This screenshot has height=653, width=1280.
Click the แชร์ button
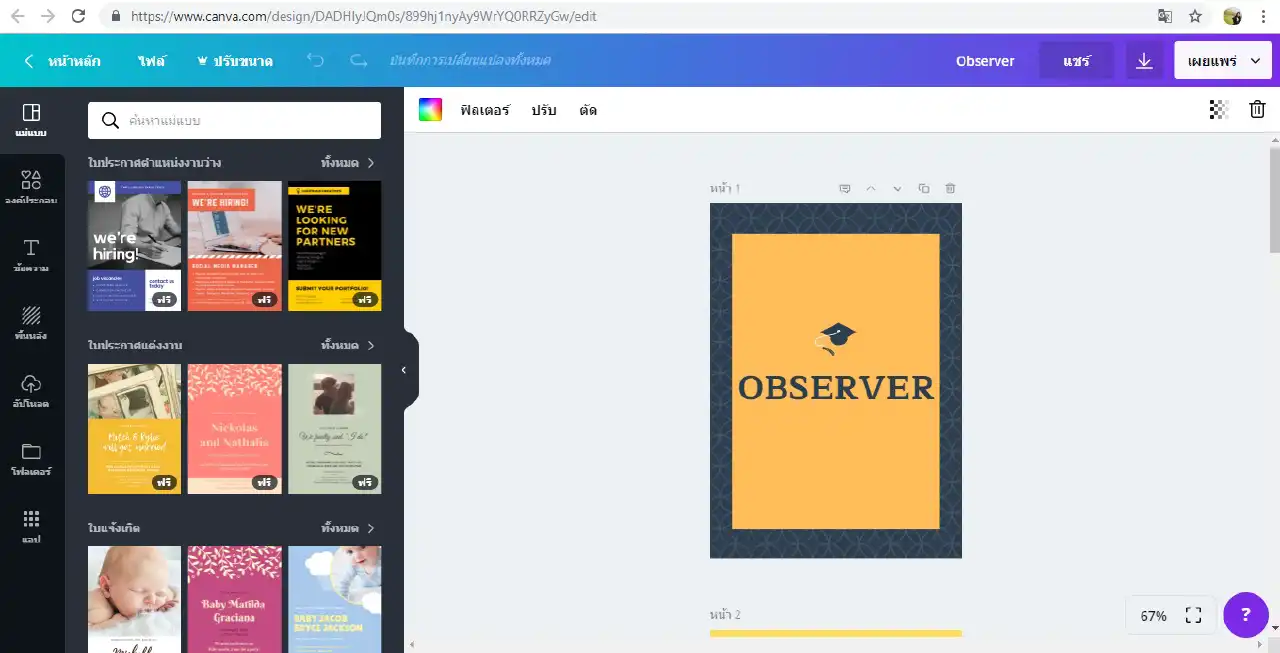point(1077,60)
